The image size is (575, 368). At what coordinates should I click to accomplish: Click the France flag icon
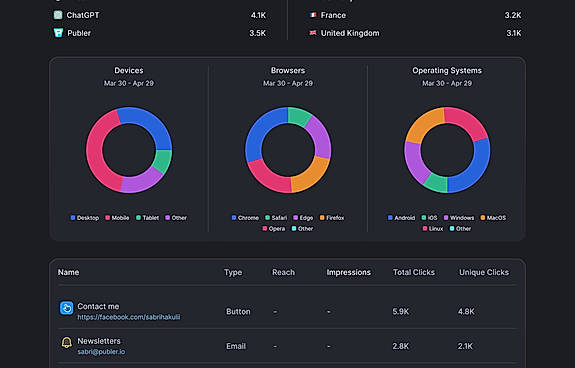(313, 15)
